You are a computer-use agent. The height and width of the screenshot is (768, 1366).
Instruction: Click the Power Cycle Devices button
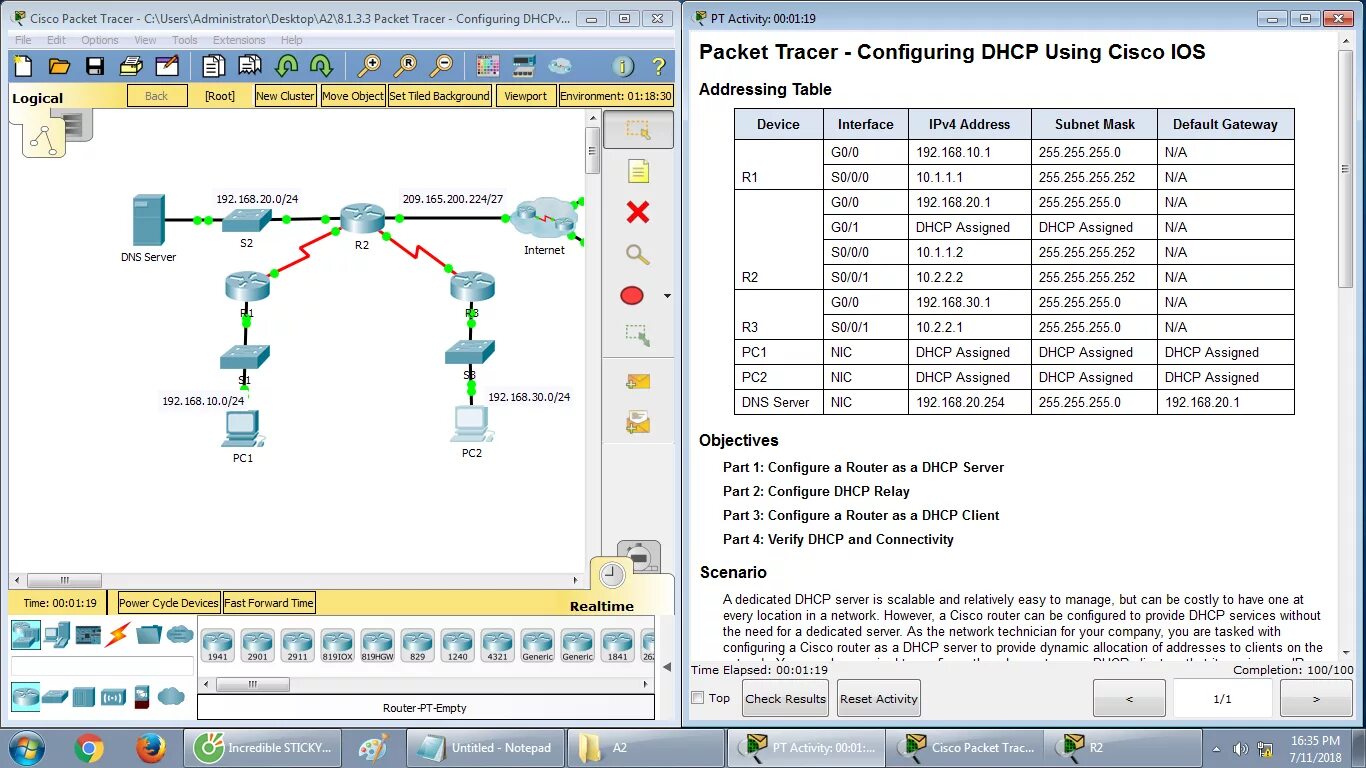tap(169, 603)
